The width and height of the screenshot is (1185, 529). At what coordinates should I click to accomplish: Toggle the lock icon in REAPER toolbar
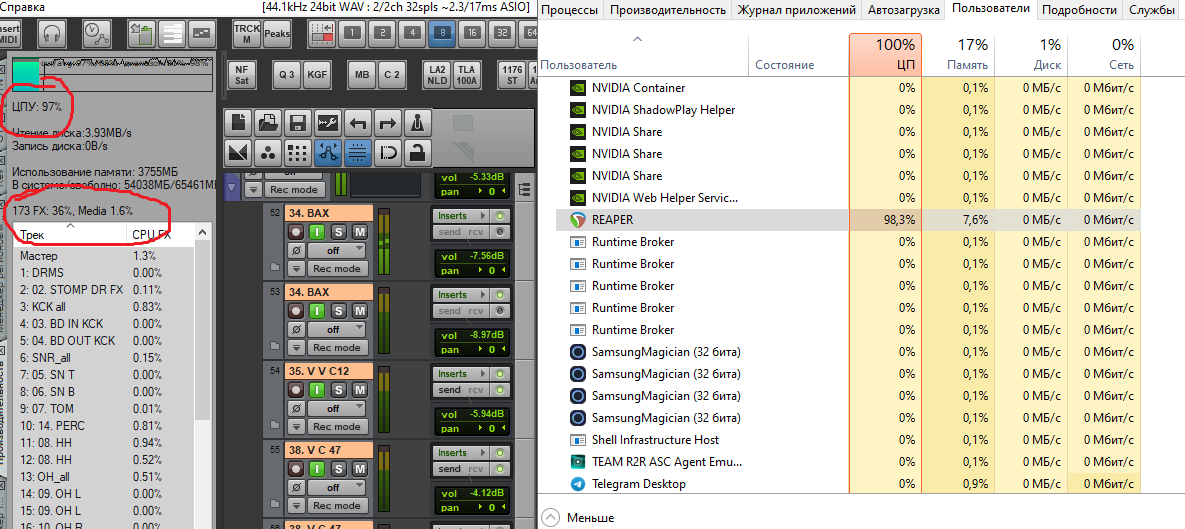417,153
